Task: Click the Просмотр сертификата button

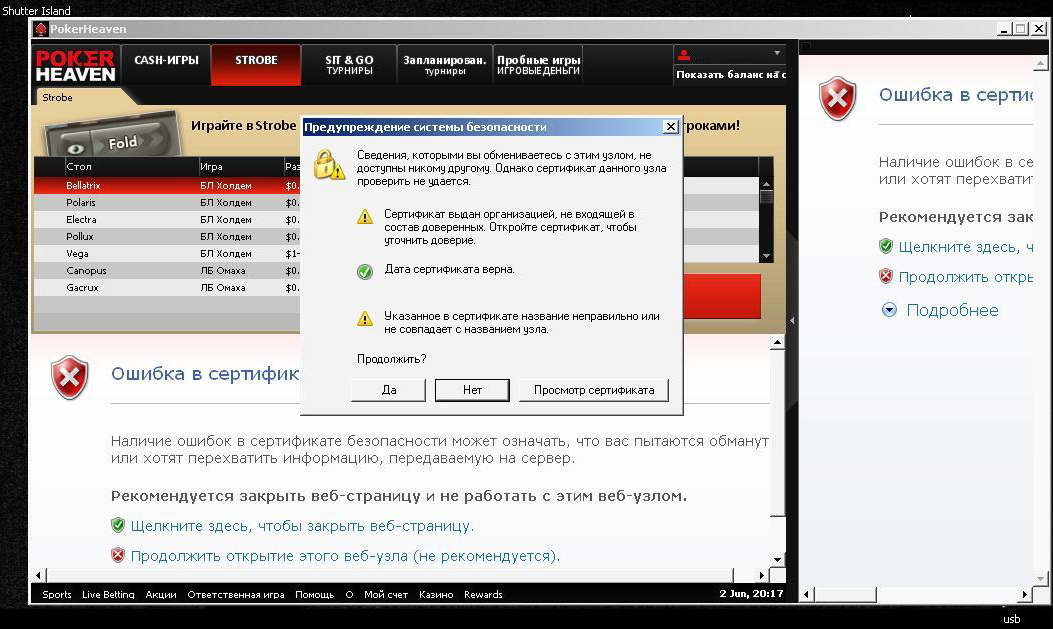Action: coord(594,390)
